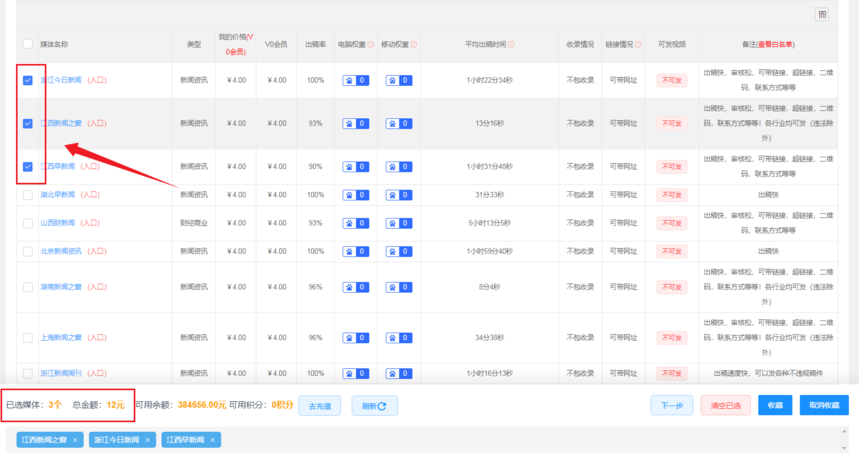Click 电脑权重 paw badge in 湖南新闻之窗 row
Viewport: 859px width, 460px height.
point(356,287)
